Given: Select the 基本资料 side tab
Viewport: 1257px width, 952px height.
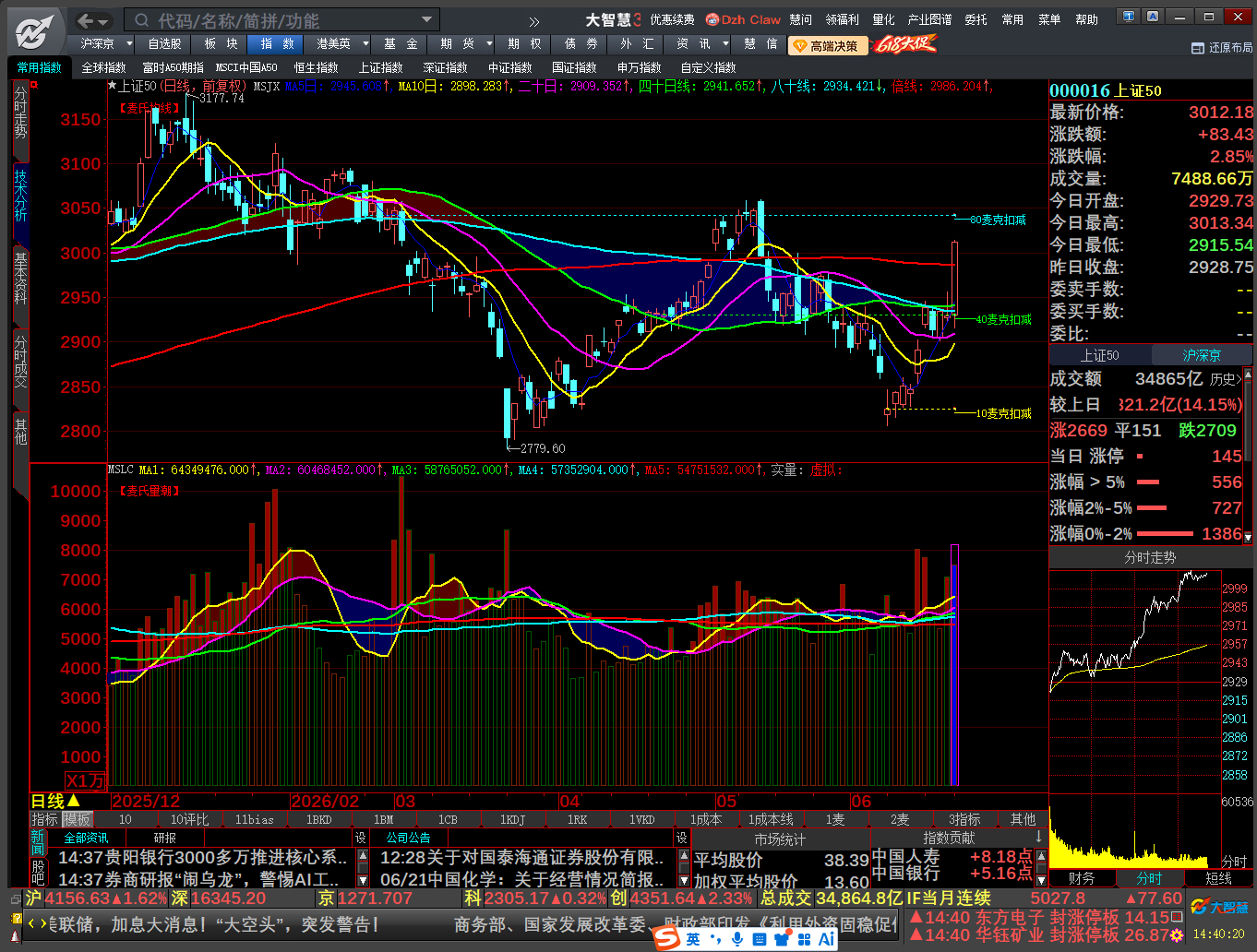Looking at the screenshot, I should [x=20, y=277].
